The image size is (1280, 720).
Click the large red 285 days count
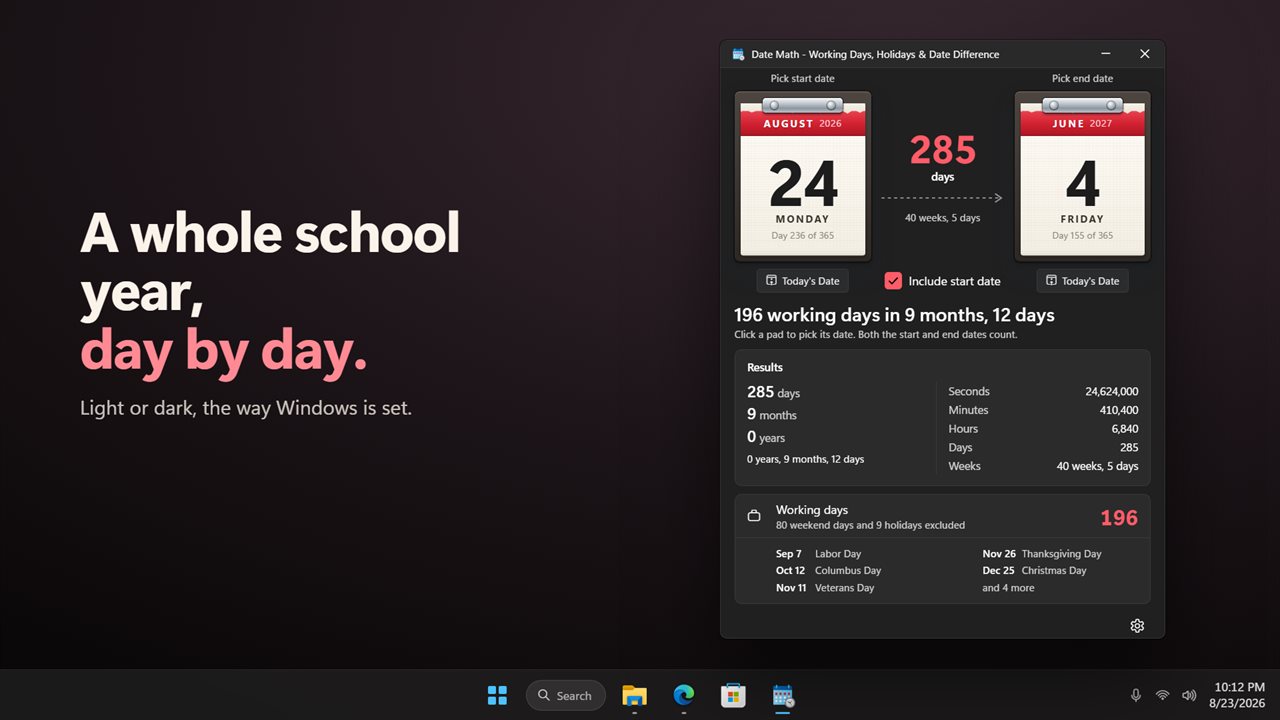pyautogui.click(x=943, y=151)
